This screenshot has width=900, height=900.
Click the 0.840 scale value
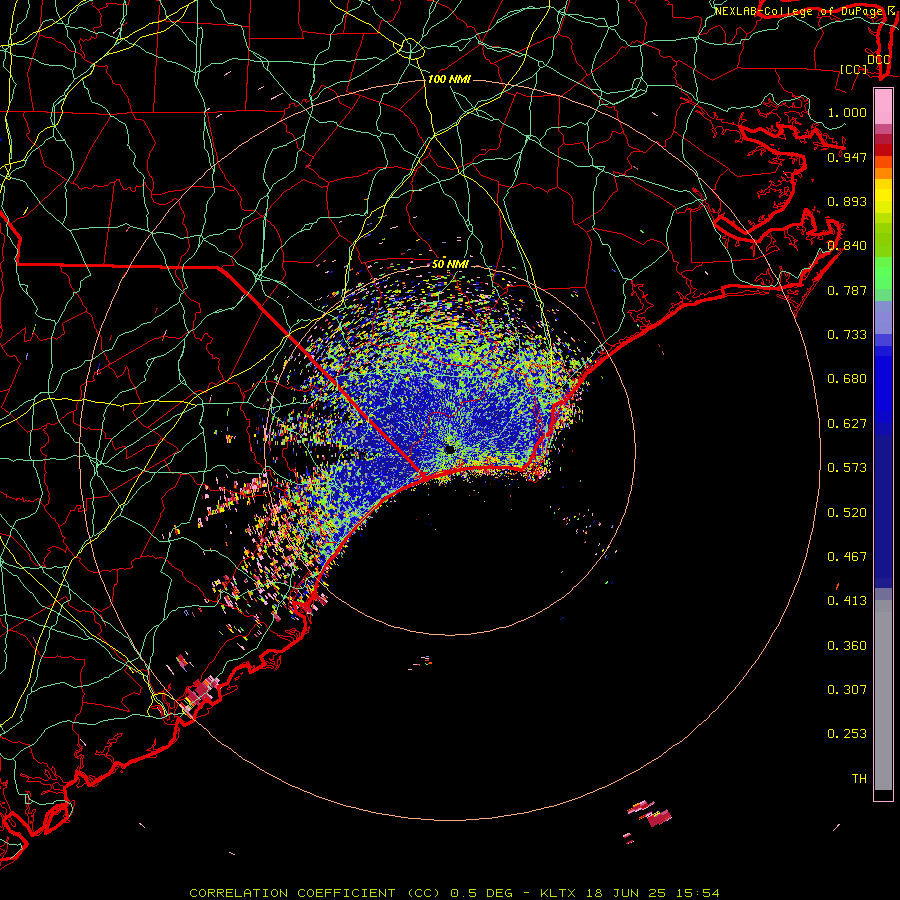coord(847,246)
